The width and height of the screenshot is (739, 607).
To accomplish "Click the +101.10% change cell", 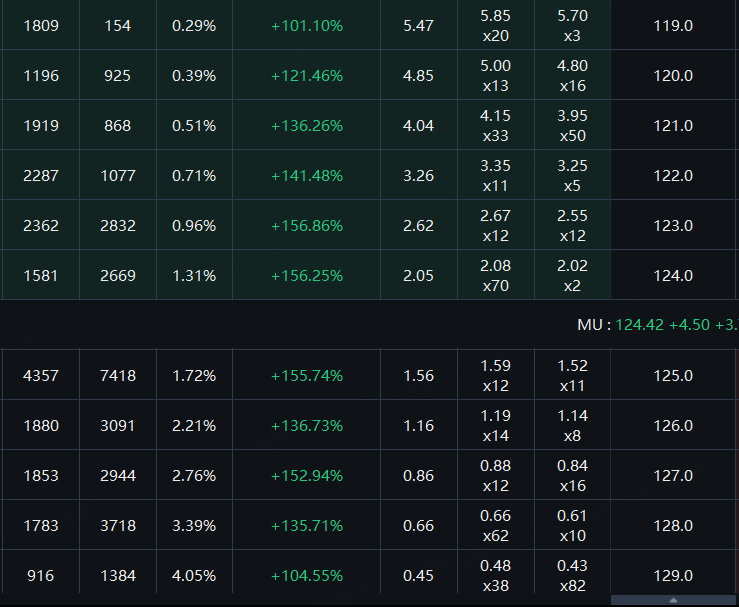I will pos(306,26).
